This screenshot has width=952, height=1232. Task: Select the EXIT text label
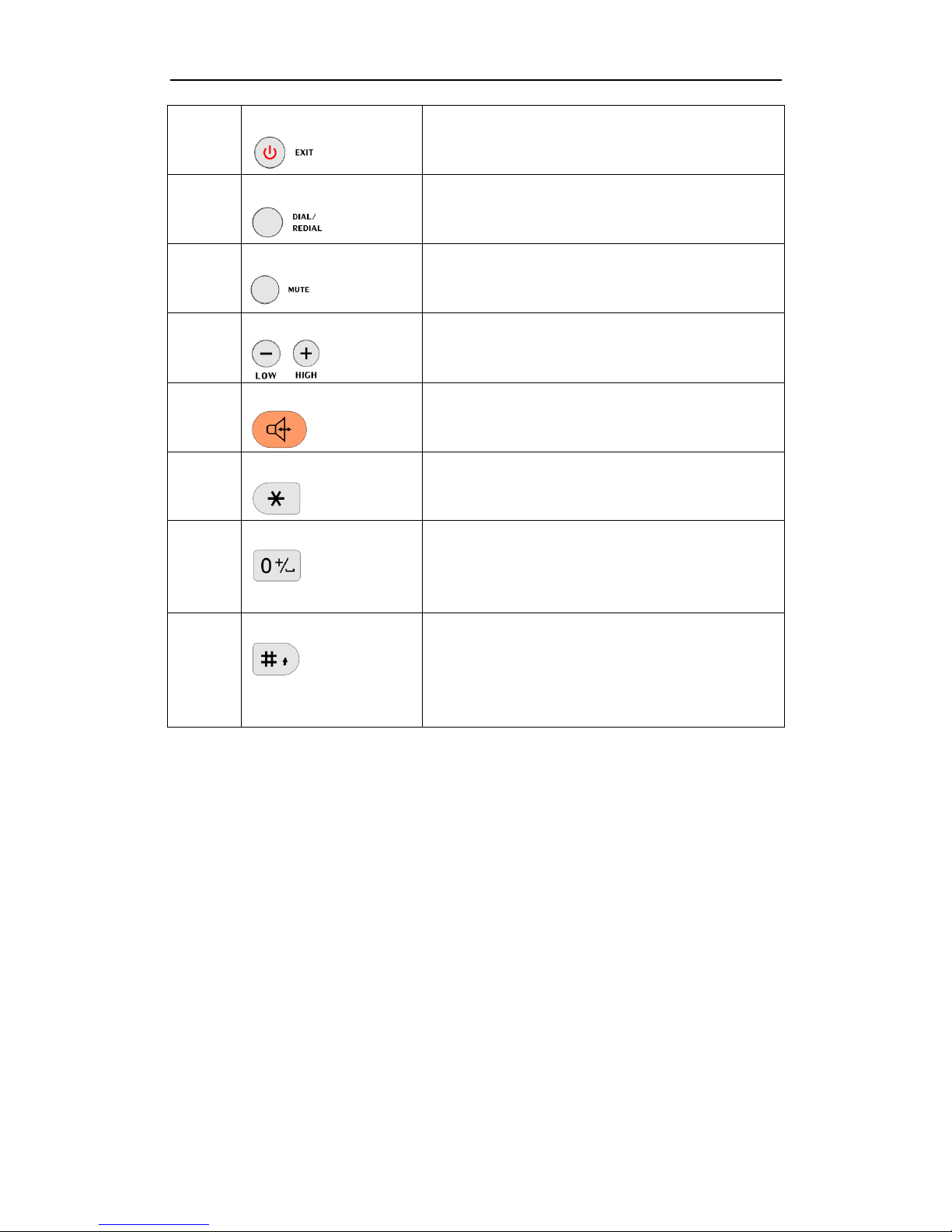click(304, 152)
